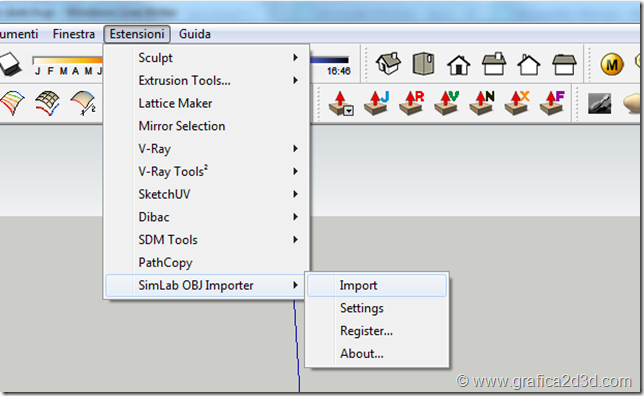
Task: Select the purple F push-pull tool
Action: pos(553,103)
